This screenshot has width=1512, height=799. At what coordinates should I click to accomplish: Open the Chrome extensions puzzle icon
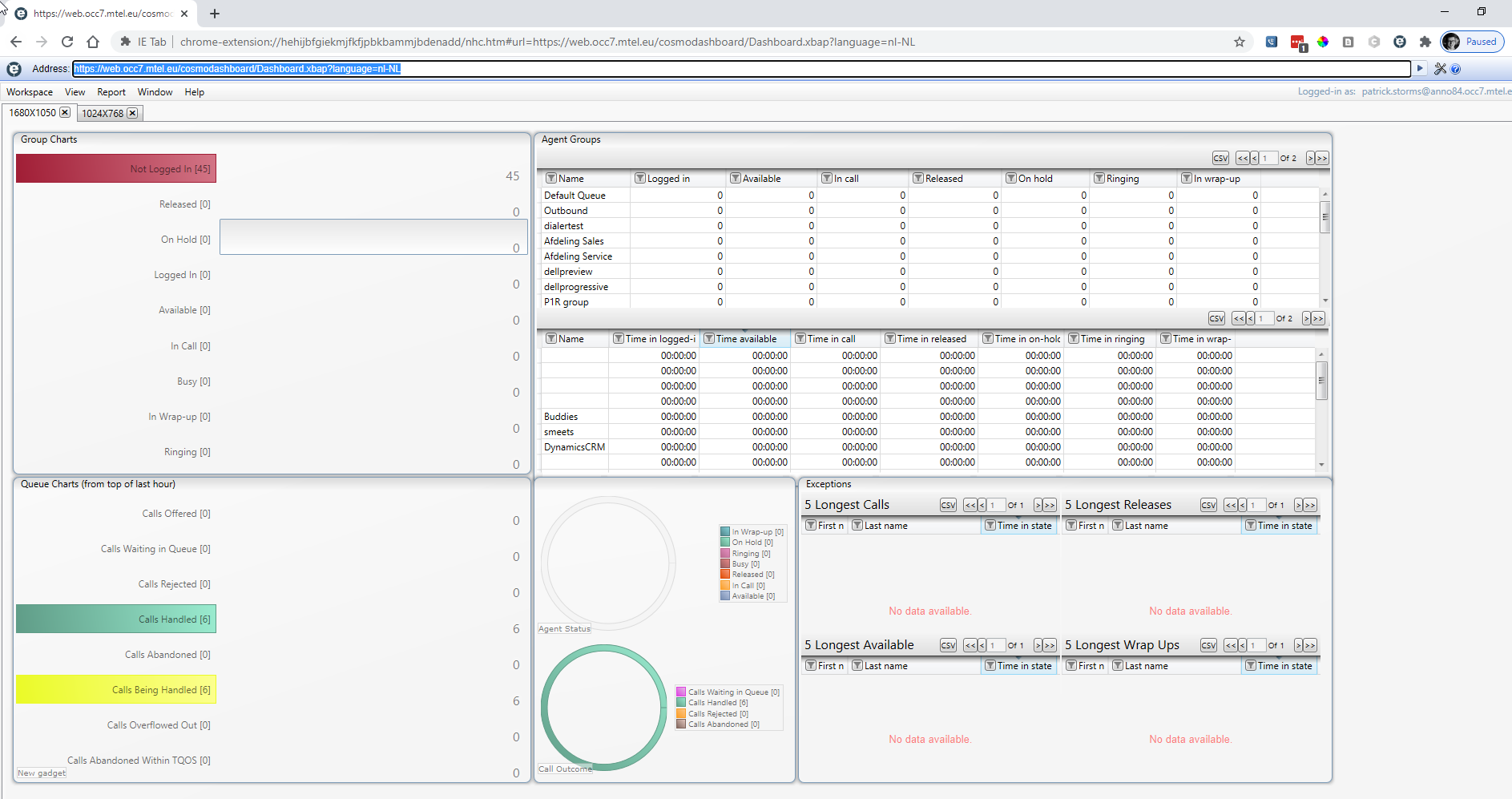(1425, 42)
